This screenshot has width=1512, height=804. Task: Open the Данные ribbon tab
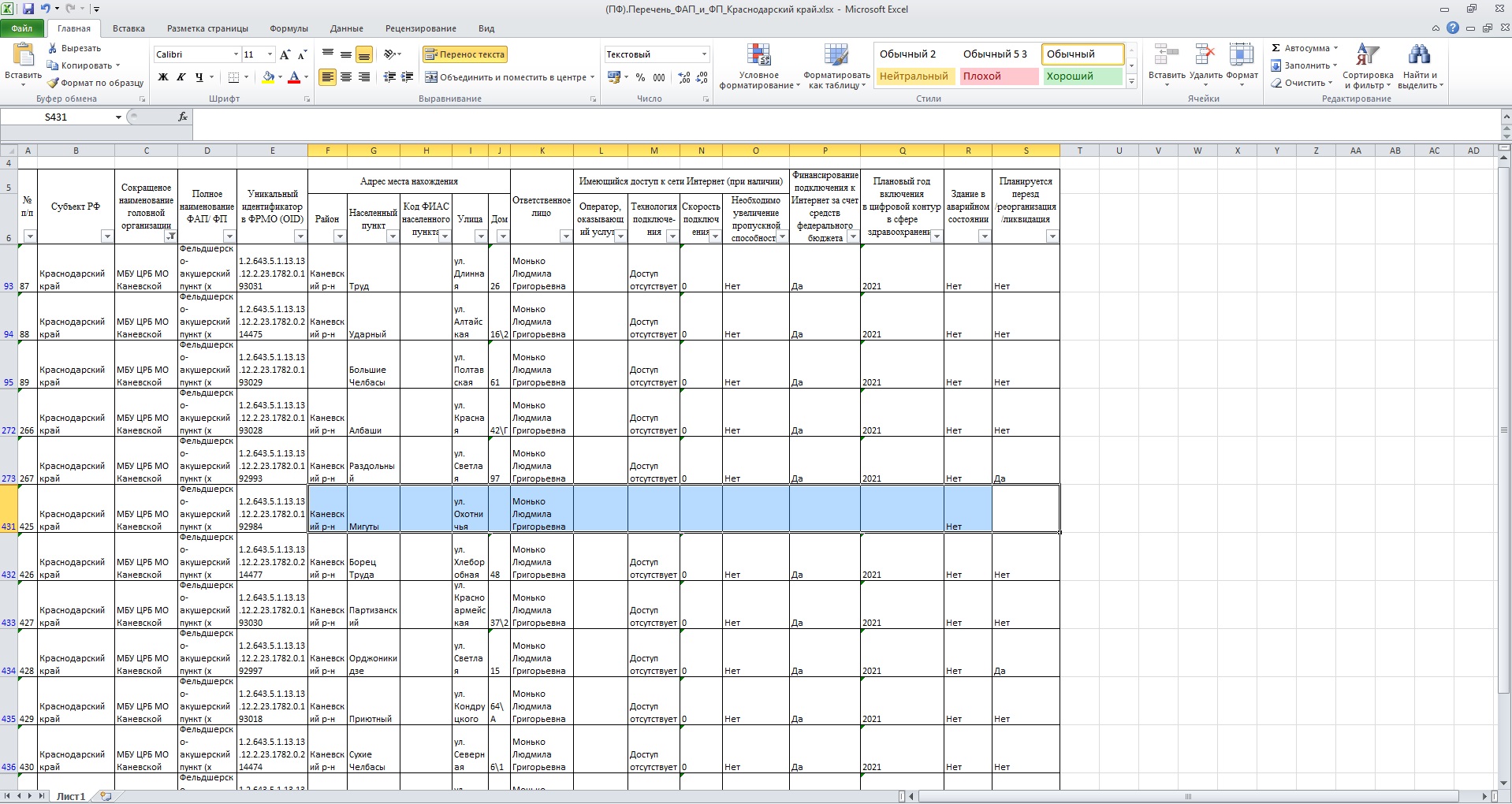pyautogui.click(x=346, y=28)
